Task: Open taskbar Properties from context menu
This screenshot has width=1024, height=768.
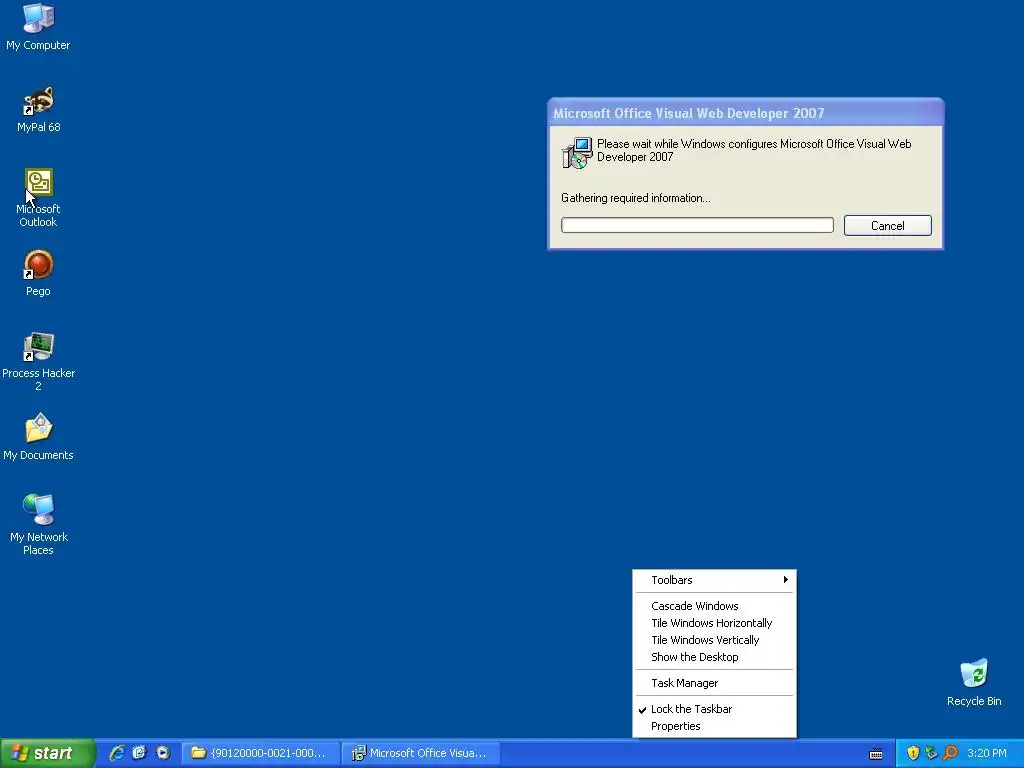Action: (x=714, y=726)
